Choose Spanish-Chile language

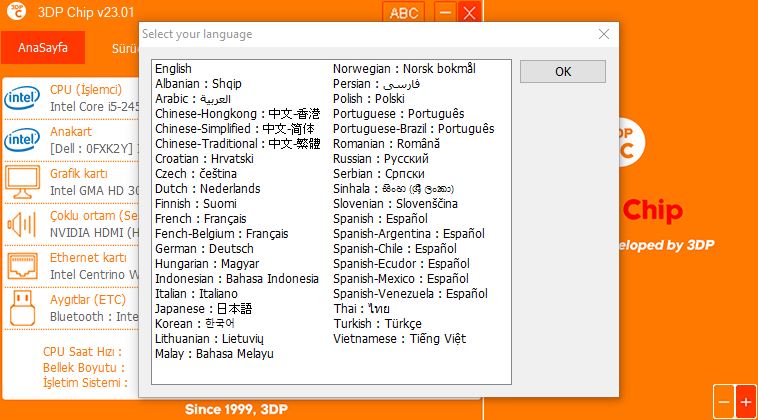[x=394, y=248]
